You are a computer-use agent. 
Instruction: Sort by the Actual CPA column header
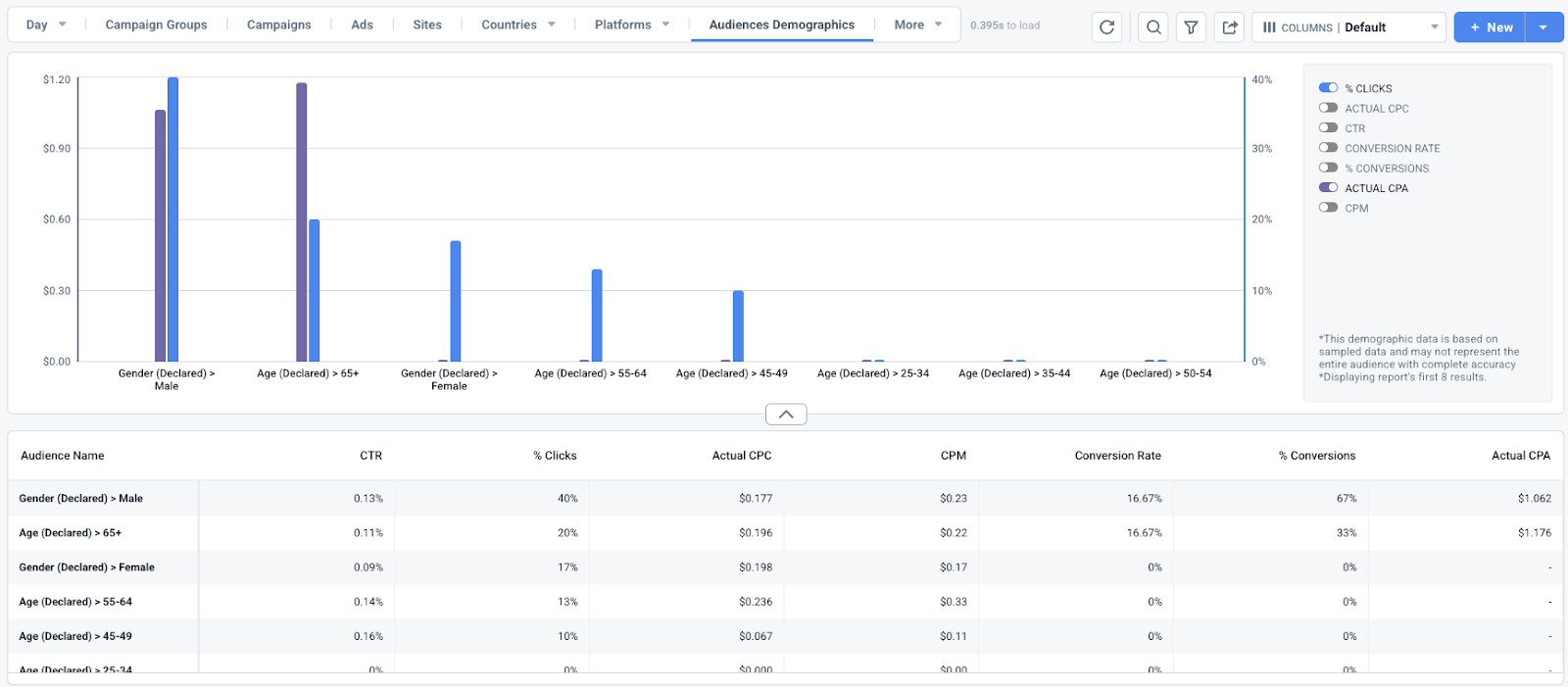pos(1520,456)
